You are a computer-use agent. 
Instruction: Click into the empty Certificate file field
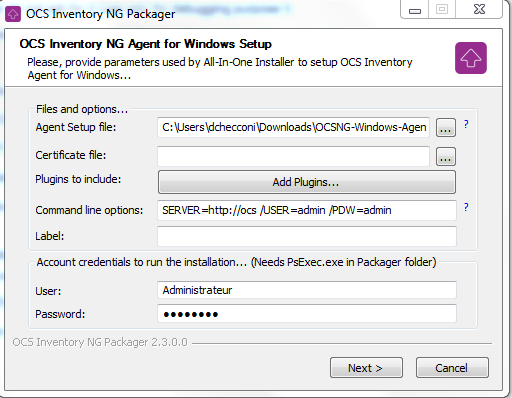tap(293, 156)
